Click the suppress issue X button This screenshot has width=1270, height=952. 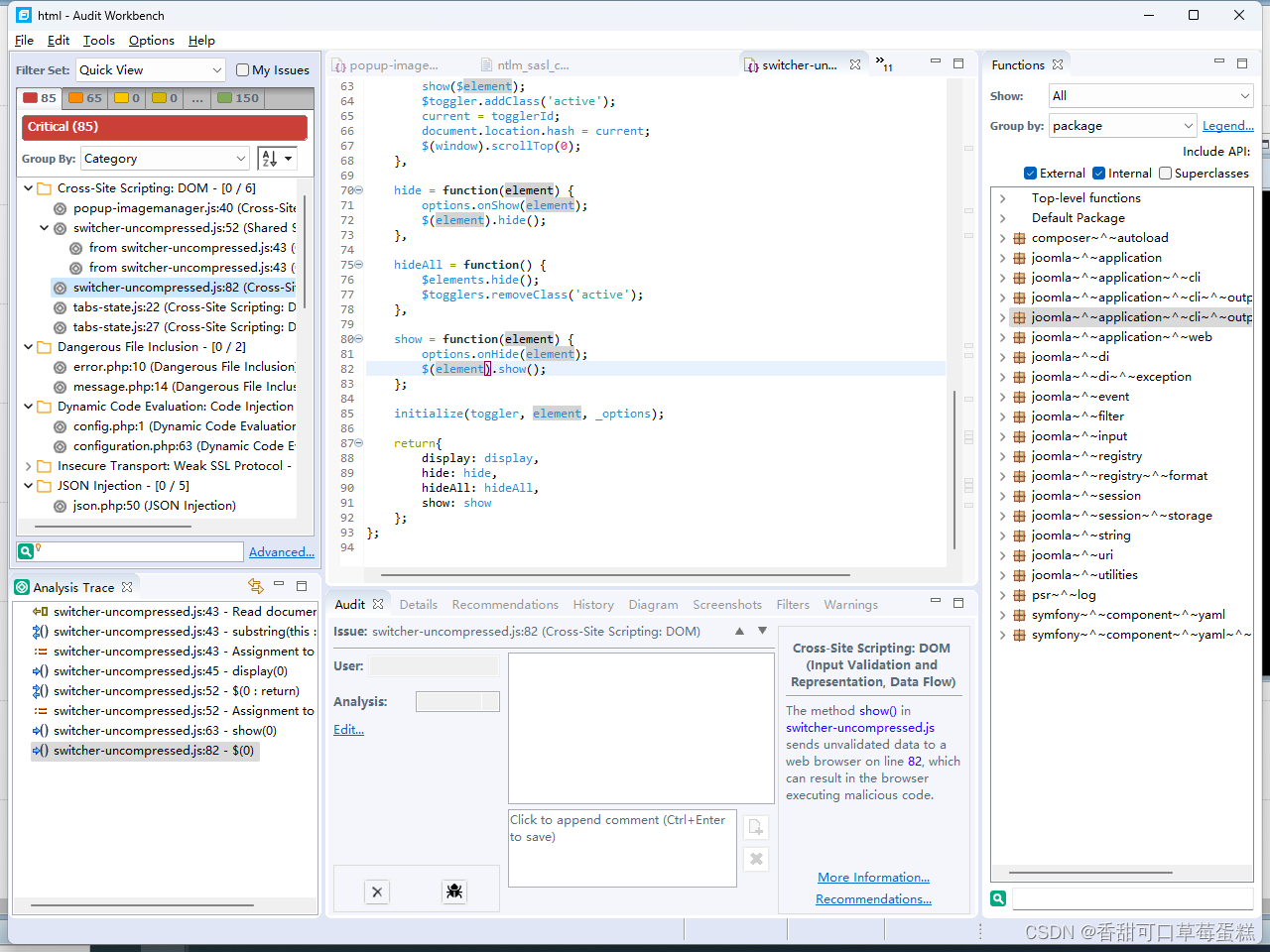tap(377, 892)
